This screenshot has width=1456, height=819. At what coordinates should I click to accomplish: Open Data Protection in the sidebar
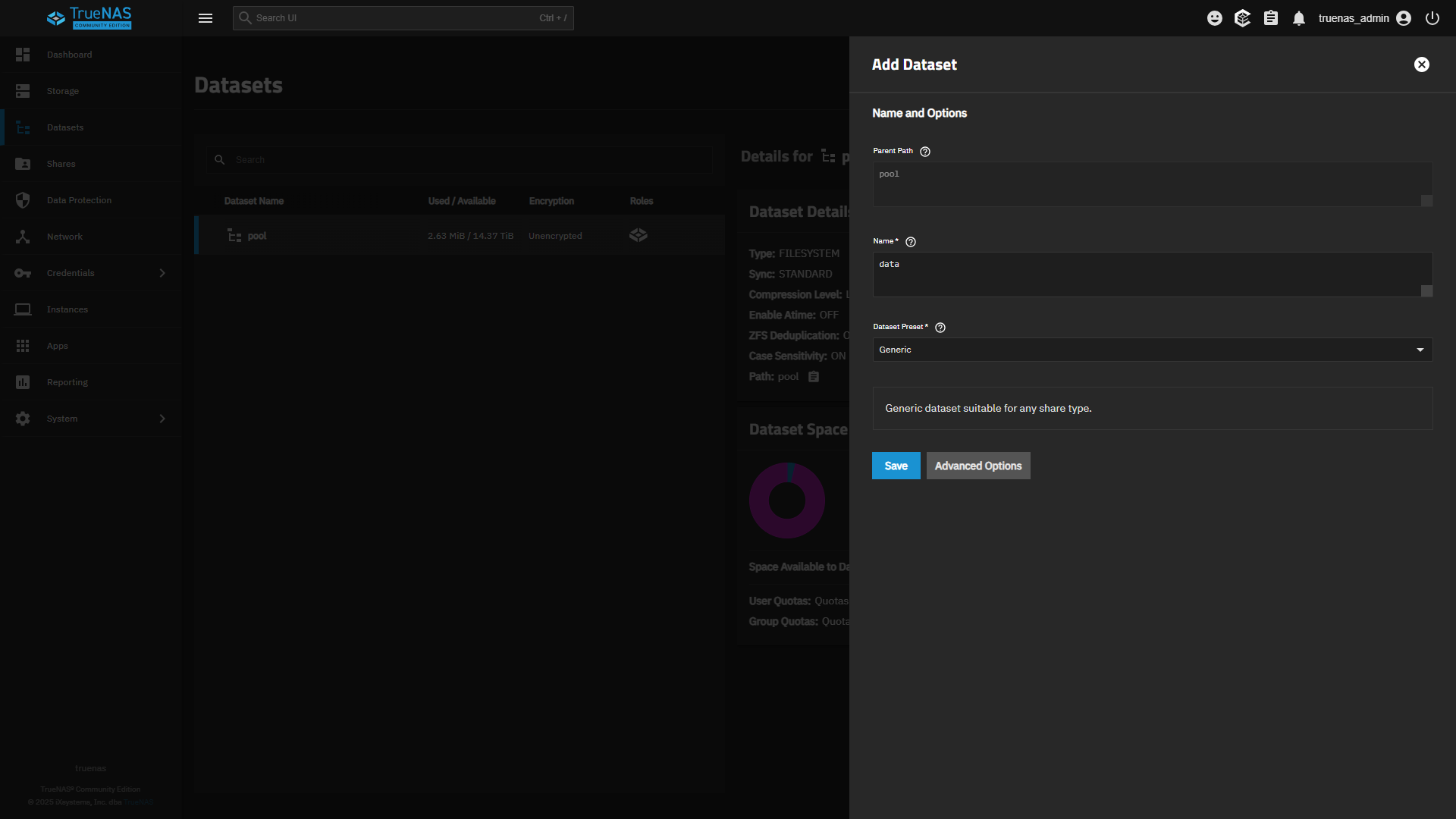[79, 200]
